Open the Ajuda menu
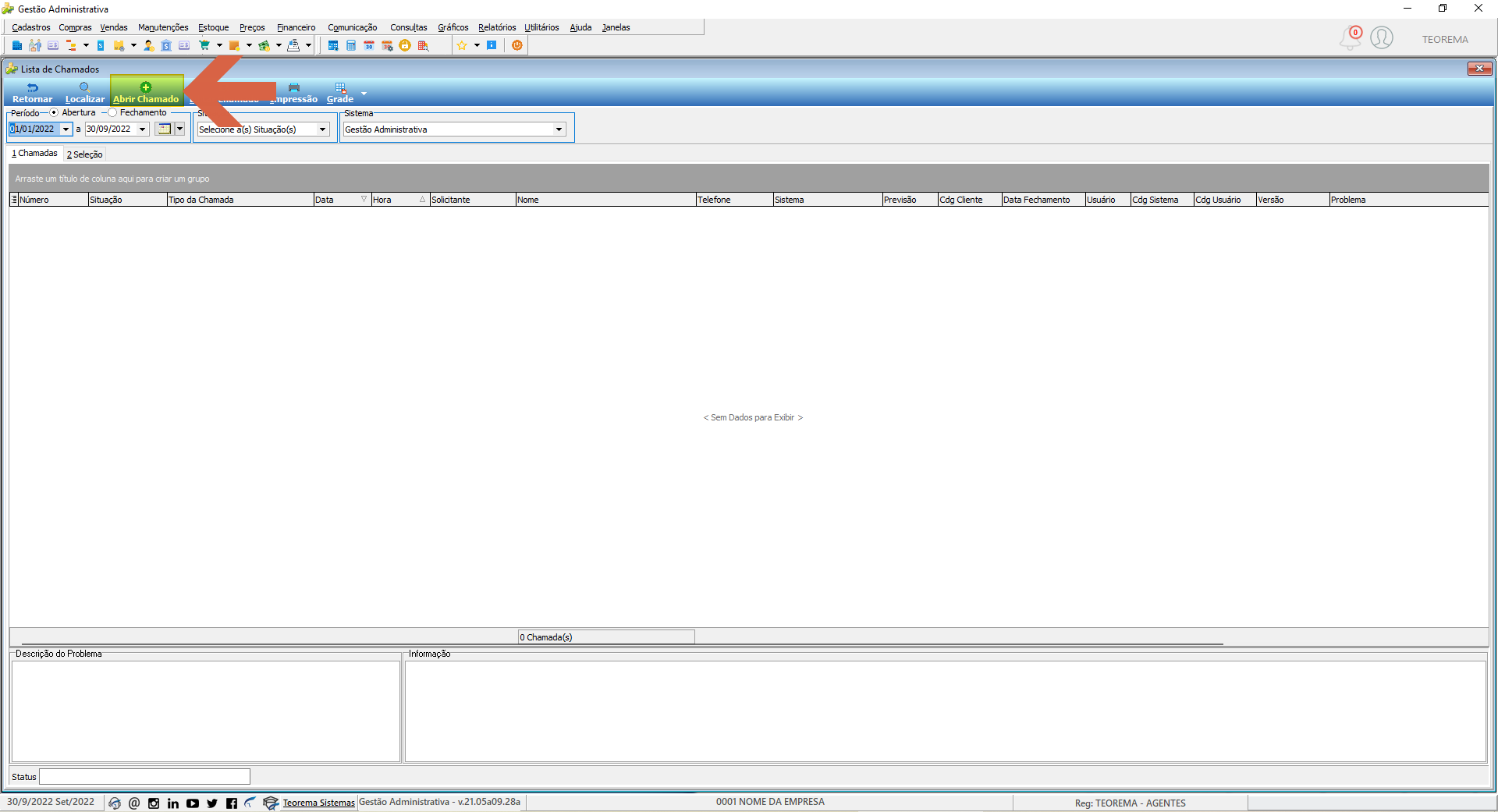Viewport: 1498px width, 812px height. (580, 27)
